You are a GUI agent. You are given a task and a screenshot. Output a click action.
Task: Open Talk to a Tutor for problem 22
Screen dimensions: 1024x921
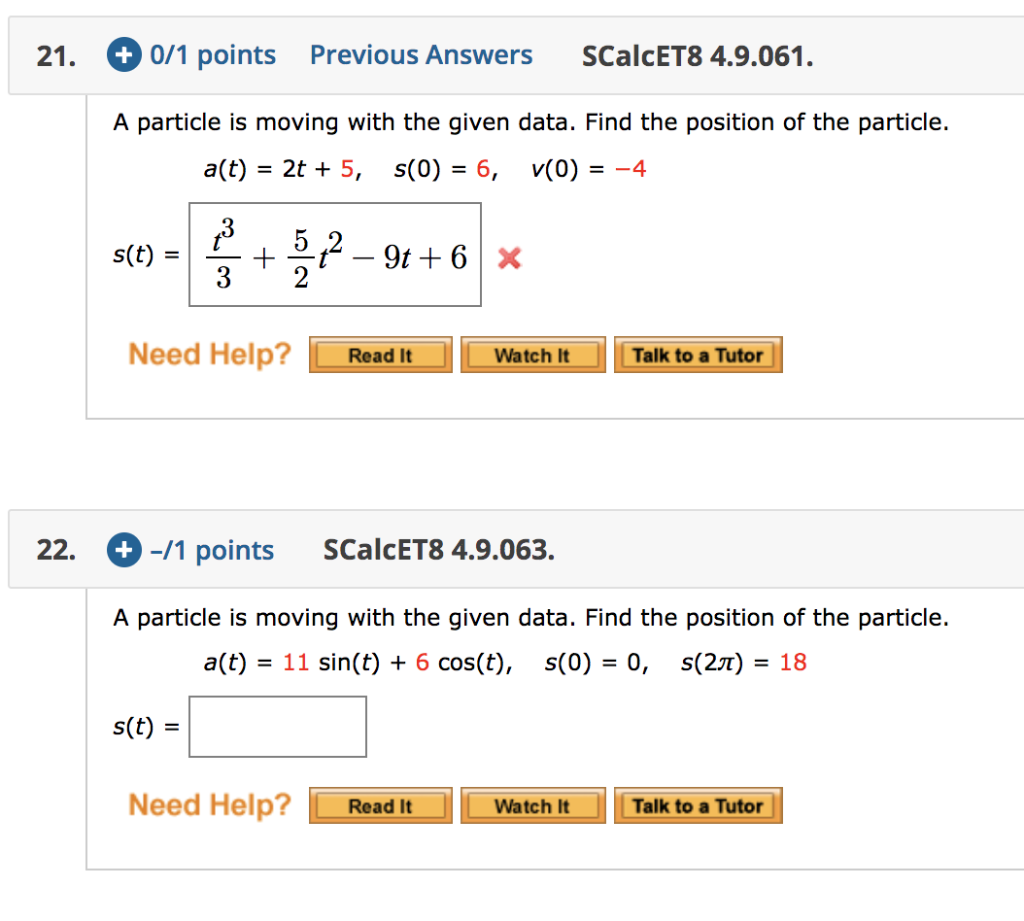[x=698, y=805]
